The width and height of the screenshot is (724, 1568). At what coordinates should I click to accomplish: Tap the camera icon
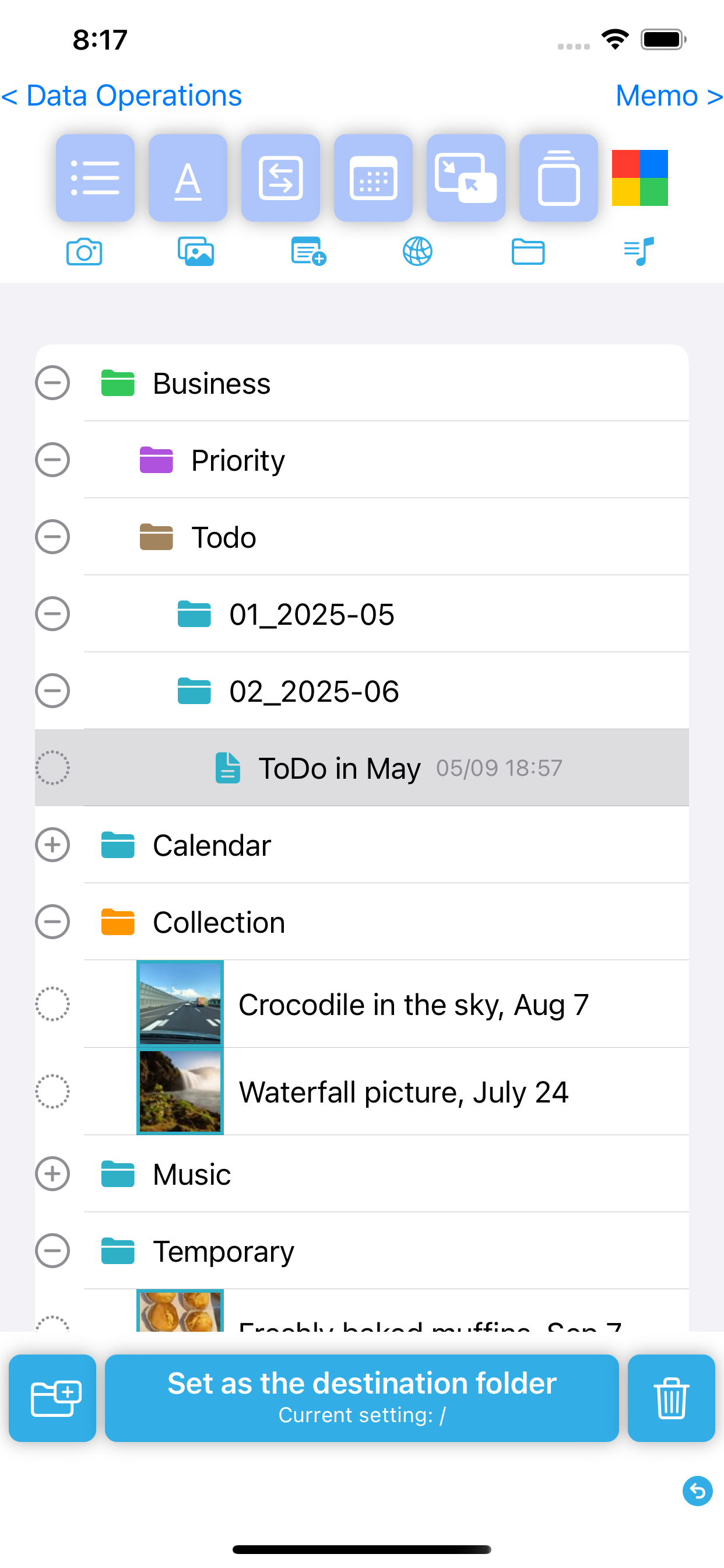(84, 251)
